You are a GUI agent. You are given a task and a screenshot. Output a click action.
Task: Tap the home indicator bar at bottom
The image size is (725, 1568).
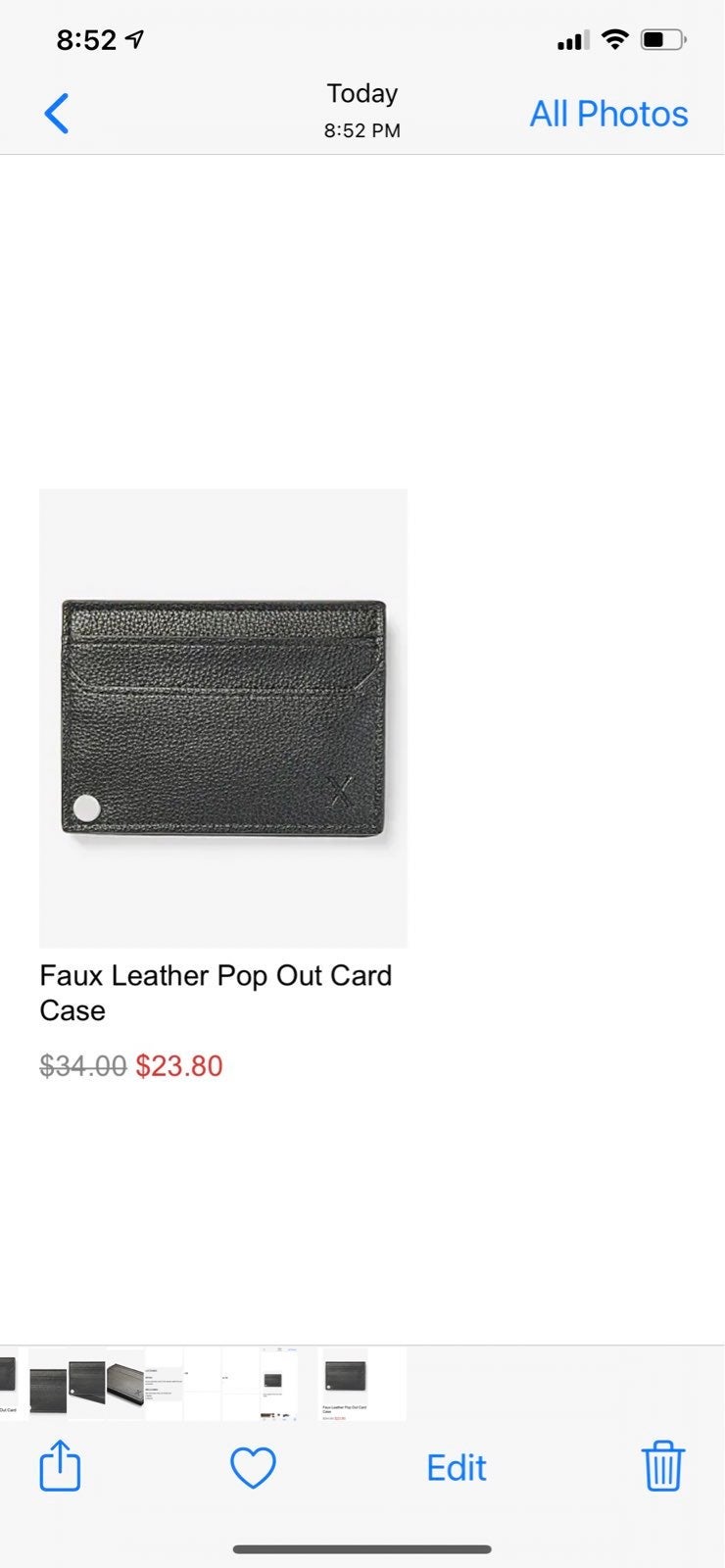coord(362,1549)
